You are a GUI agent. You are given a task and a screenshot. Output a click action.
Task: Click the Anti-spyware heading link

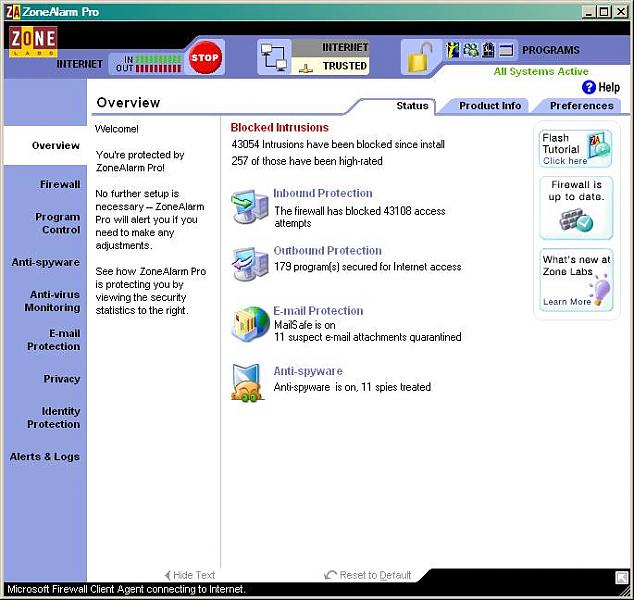308,371
